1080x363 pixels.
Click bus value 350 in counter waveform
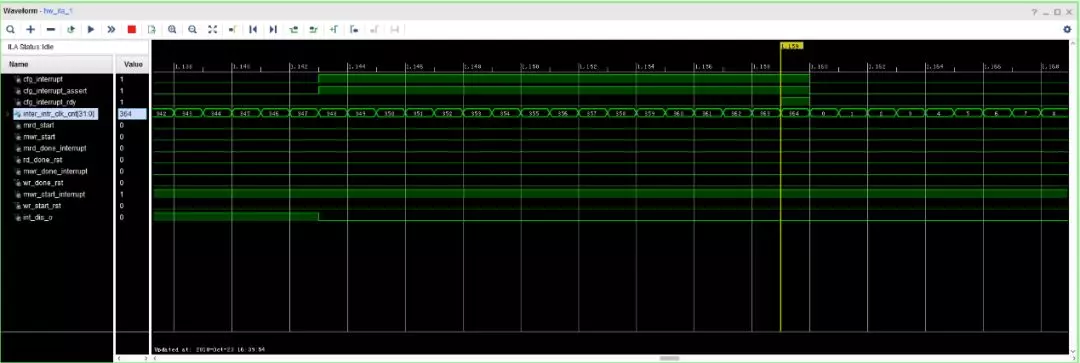tap(390, 113)
